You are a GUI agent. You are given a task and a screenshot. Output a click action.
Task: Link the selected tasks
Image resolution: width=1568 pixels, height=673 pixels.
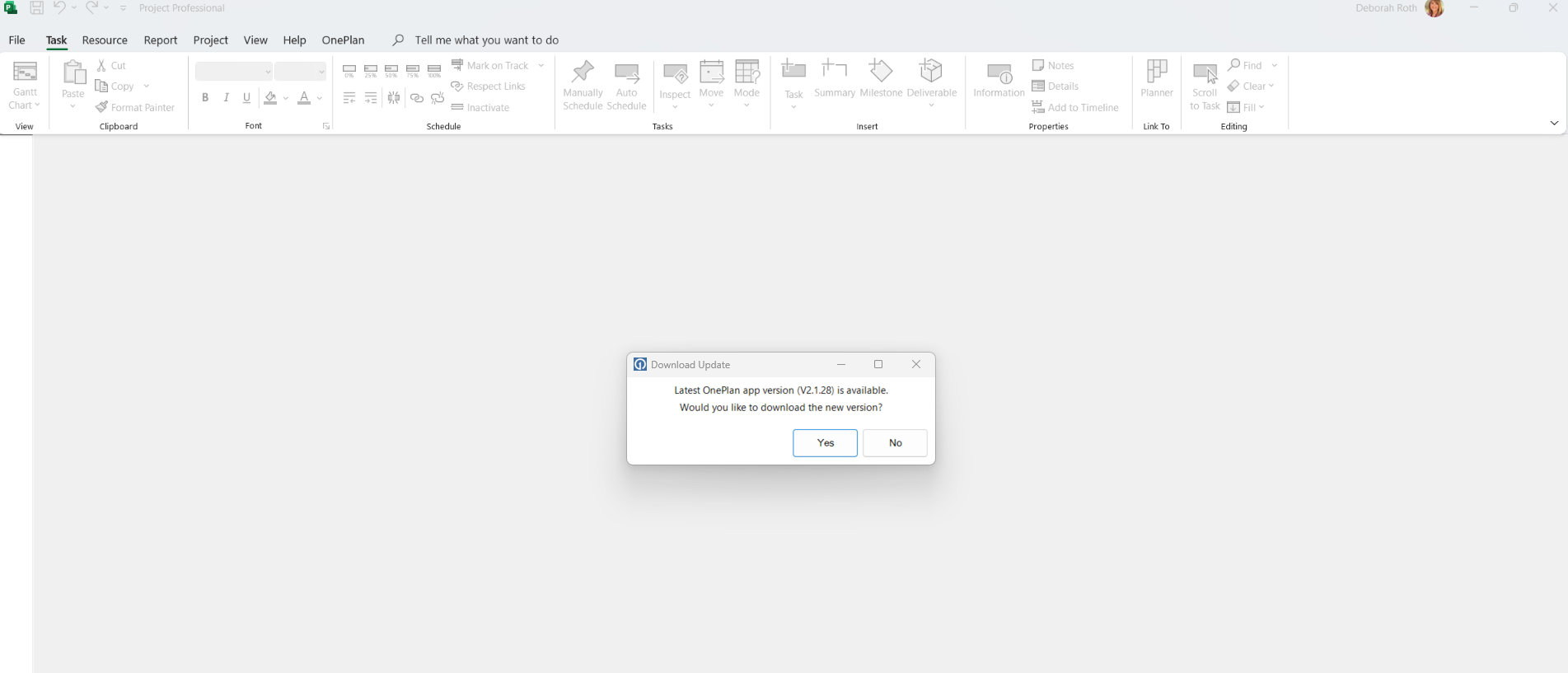[417, 98]
